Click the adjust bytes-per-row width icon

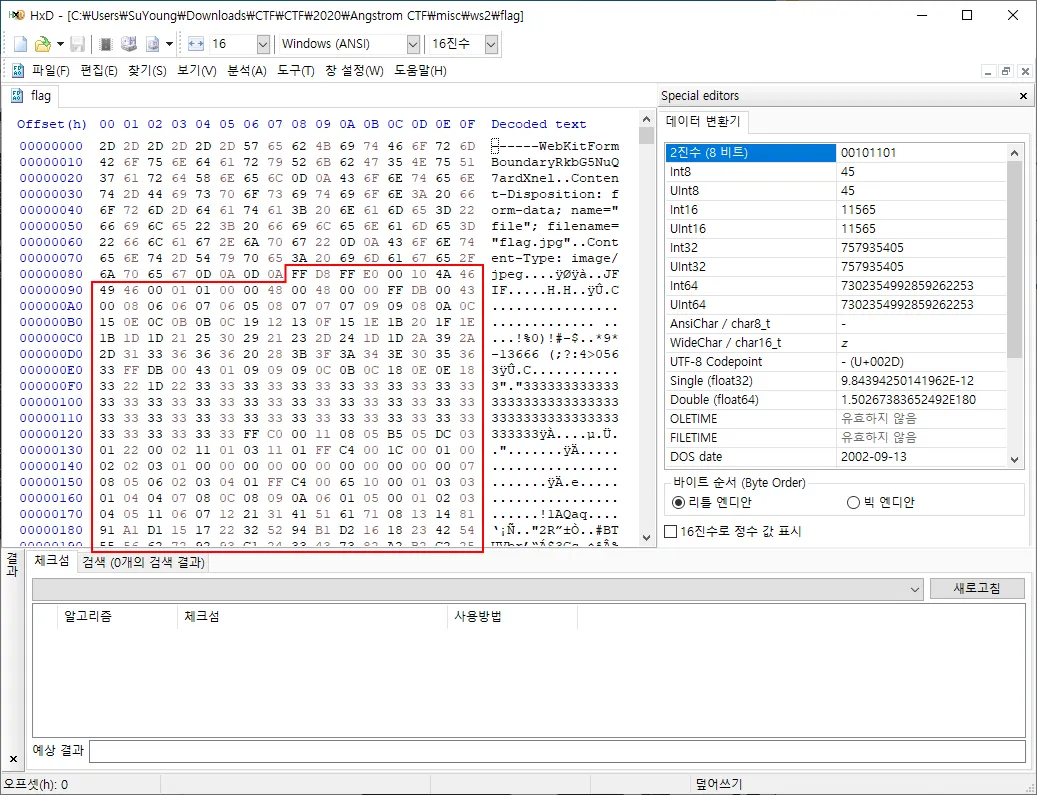(196, 44)
